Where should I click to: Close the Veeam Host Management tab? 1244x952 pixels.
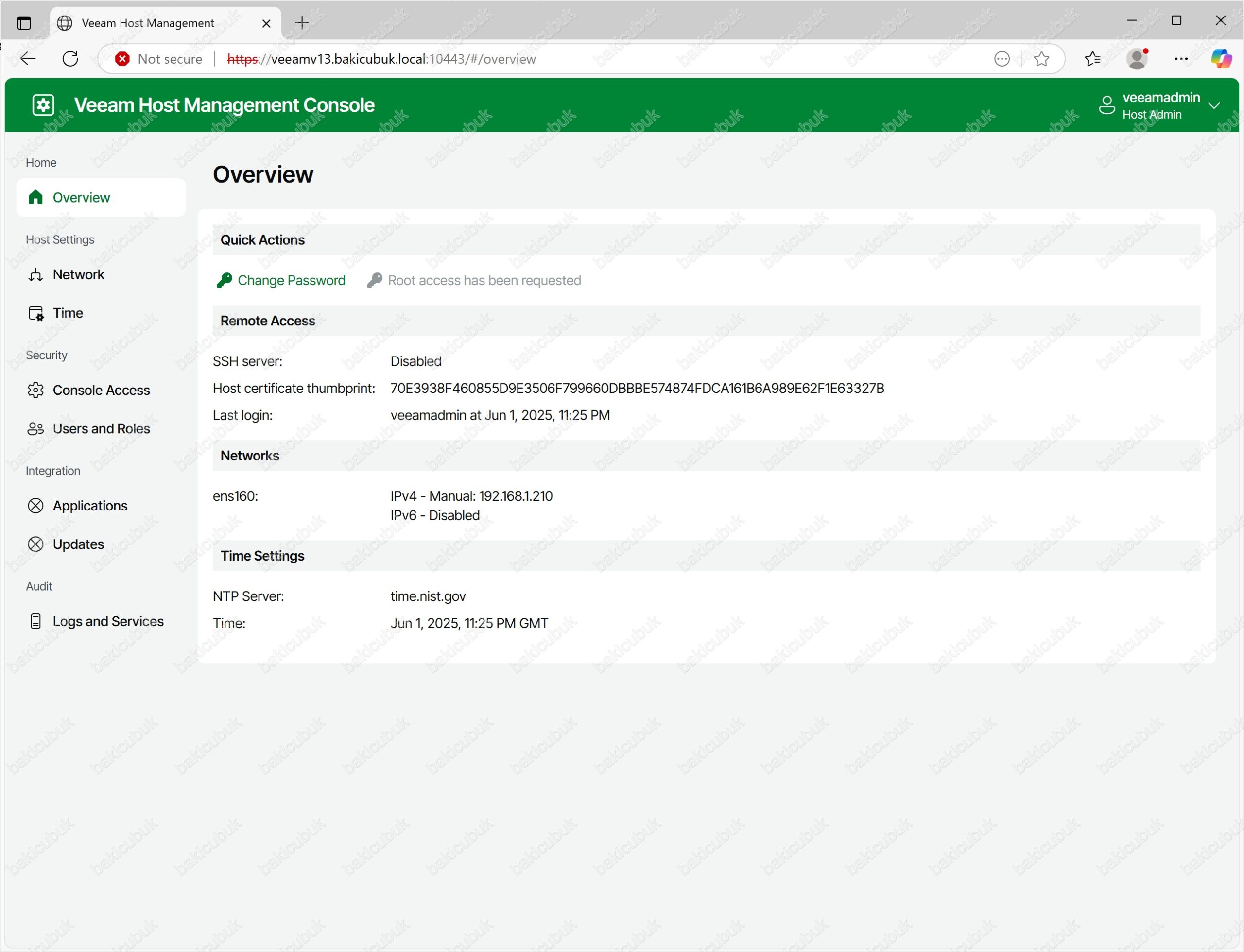click(266, 23)
